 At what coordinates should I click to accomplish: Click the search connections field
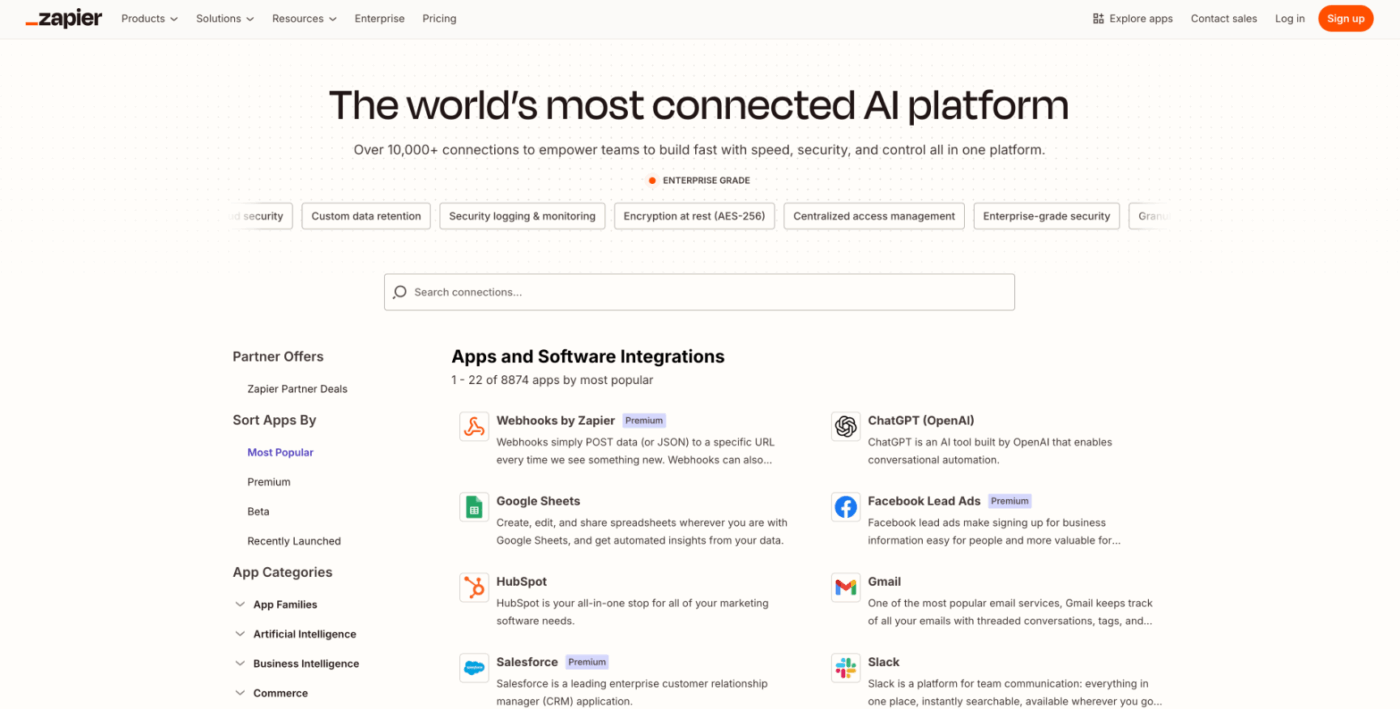[x=699, y=291]
